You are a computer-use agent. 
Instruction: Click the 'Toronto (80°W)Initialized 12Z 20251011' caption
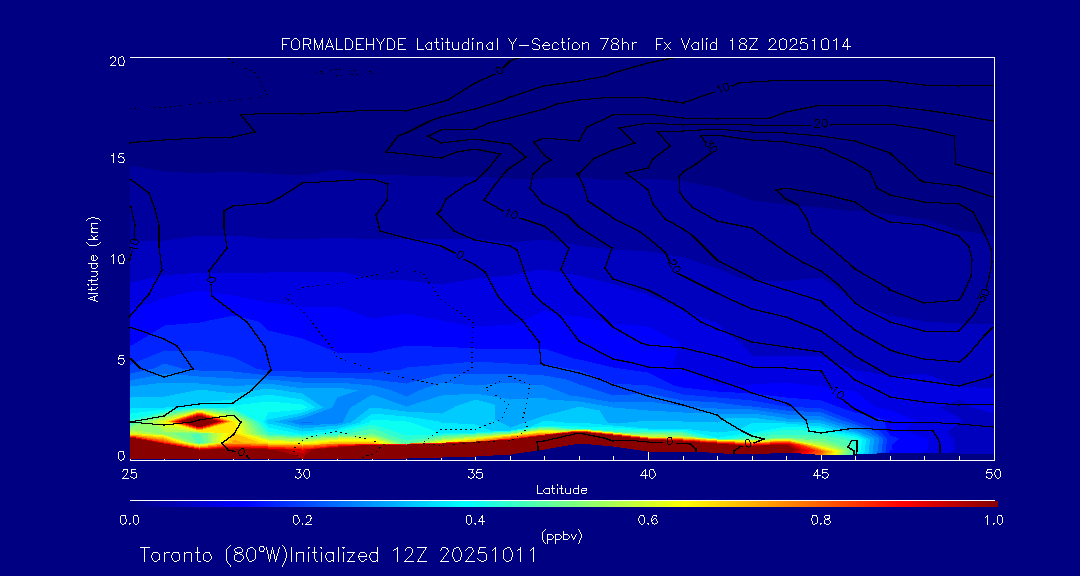pos(338,555)
